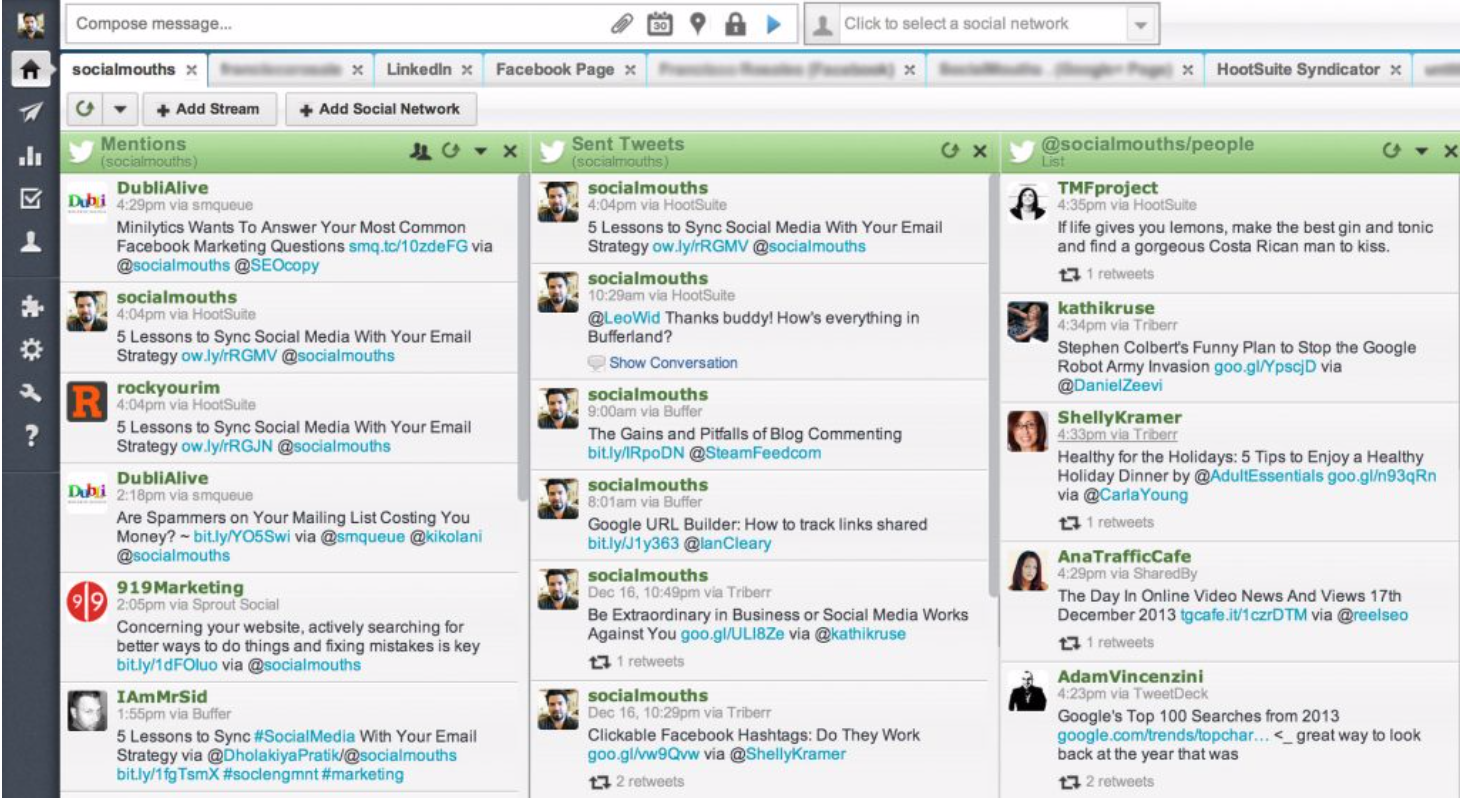Click the refresh all streams button
The width and height of the screenshot is (1460, 798).
[85, 109]
